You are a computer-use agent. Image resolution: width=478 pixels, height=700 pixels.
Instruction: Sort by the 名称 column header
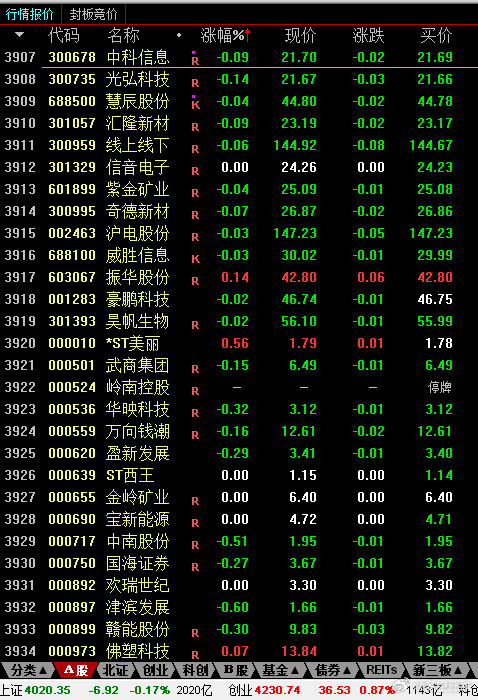tap(124, 35)
